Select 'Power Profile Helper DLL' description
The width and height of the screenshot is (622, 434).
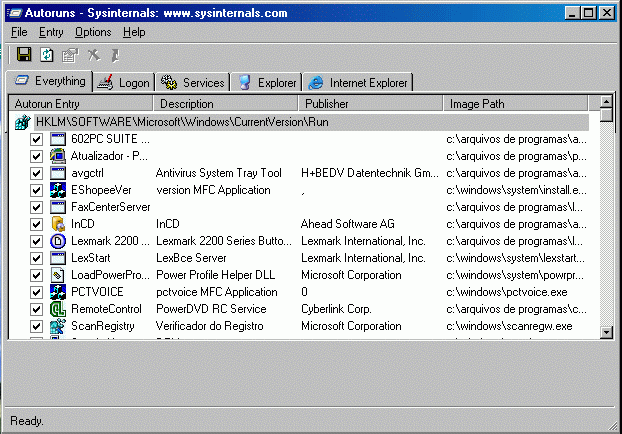click(215, 275)
